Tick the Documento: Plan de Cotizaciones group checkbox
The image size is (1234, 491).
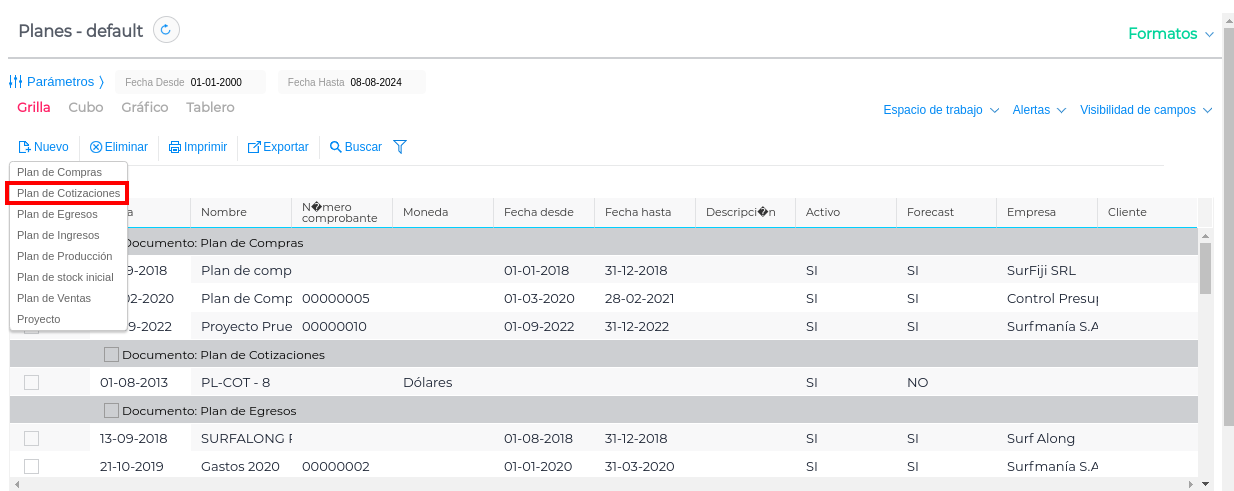click(111, 355)
